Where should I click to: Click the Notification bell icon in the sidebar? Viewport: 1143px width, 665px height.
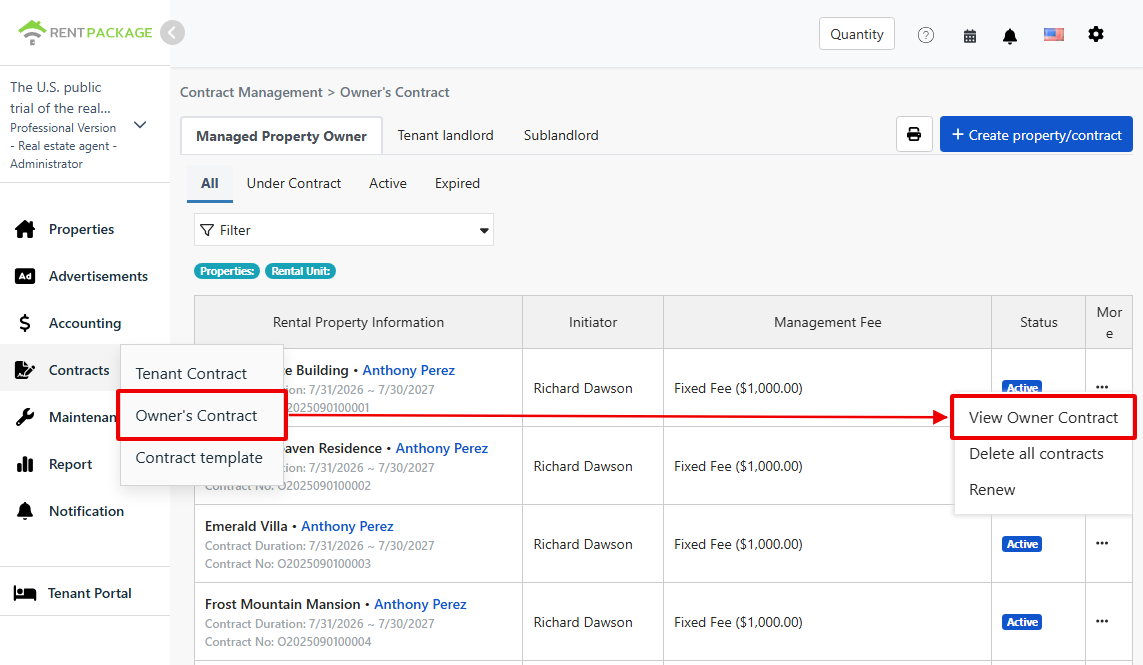pyautogui.click(x=25, y=511)
